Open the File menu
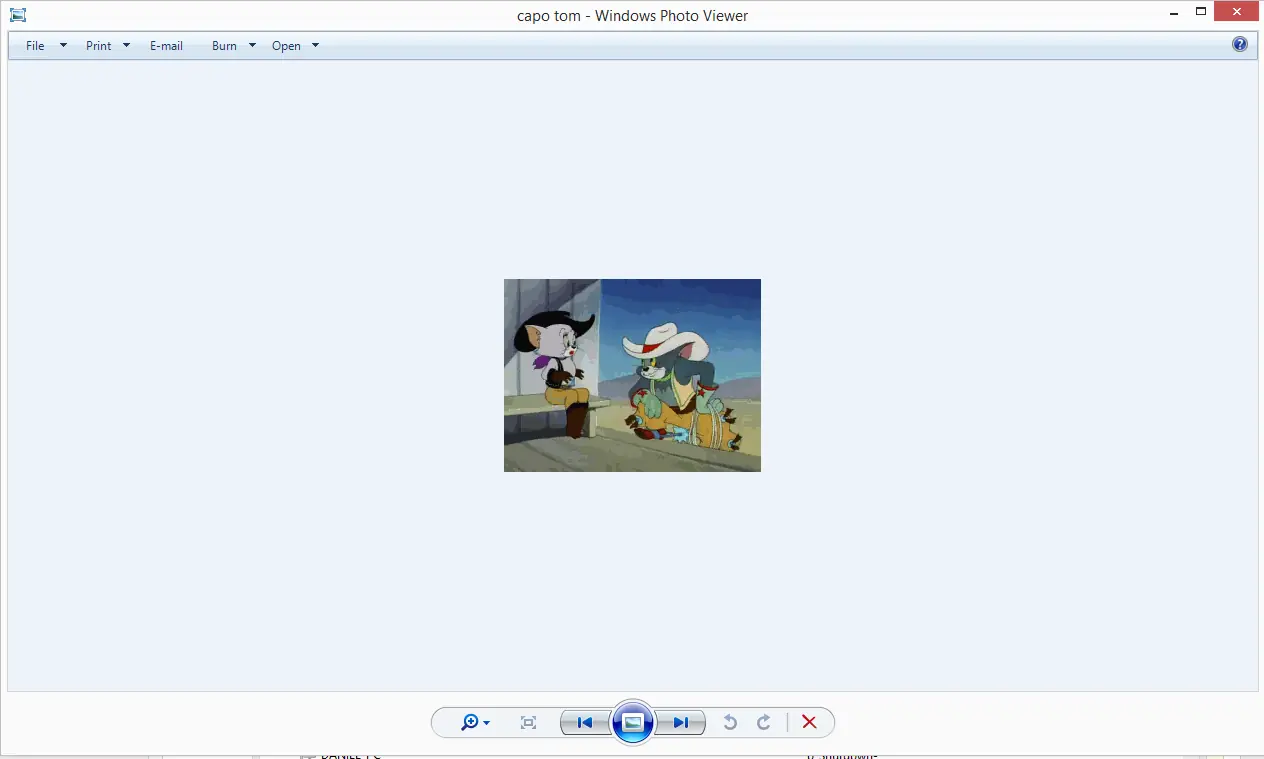Screen dimensions: 1264x759 pos(35,46)
